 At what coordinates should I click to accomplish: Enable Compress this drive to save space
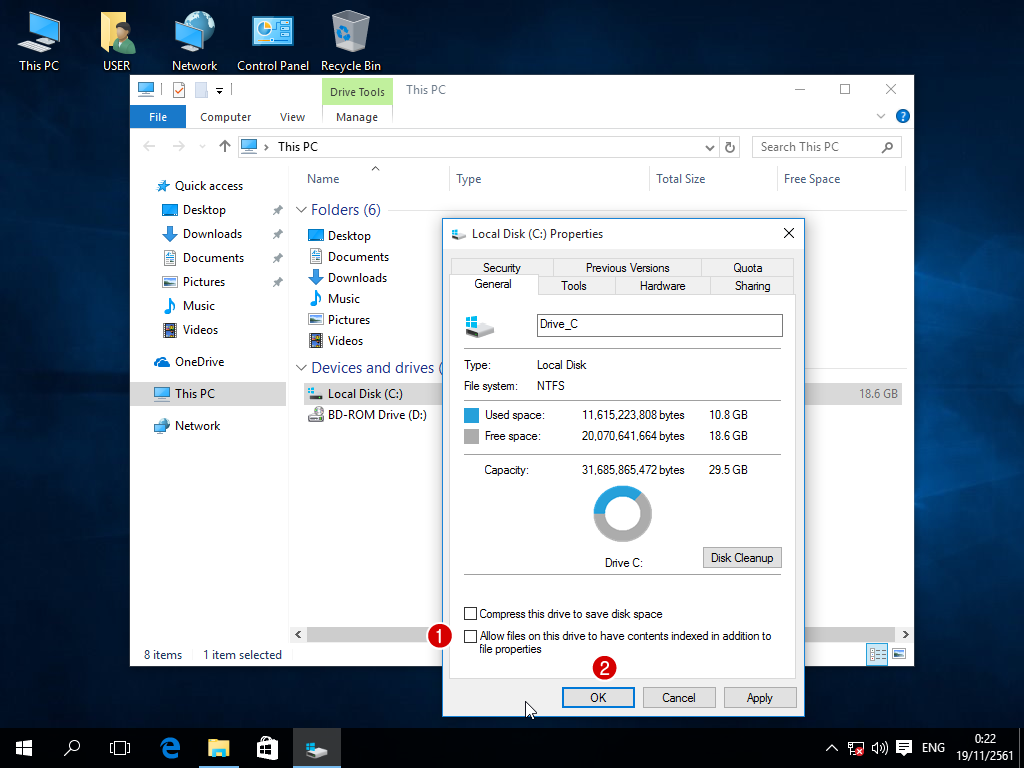tap(470, 614)
